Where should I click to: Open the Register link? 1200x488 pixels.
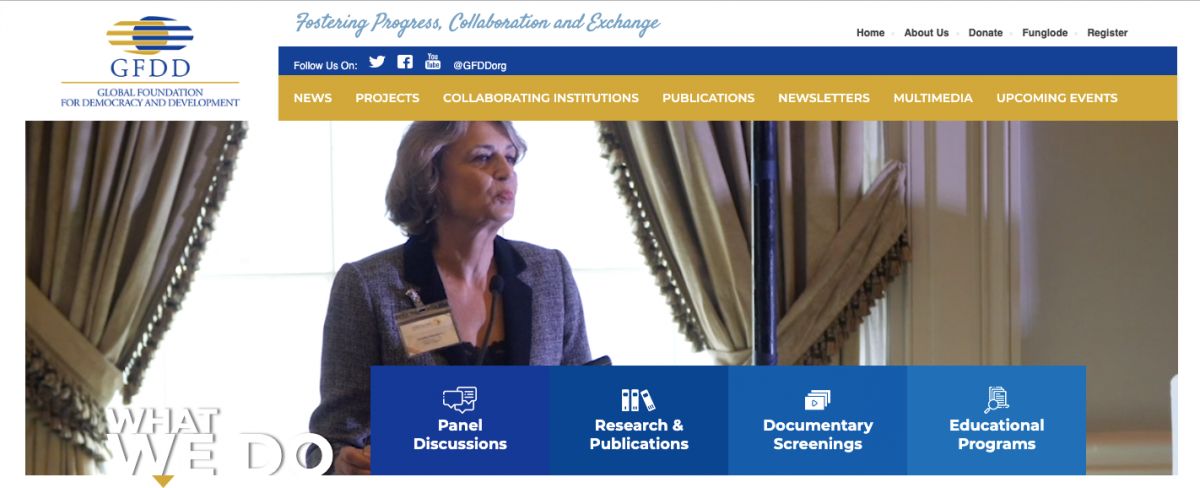pyautogui.click(x=1107, y=33)
